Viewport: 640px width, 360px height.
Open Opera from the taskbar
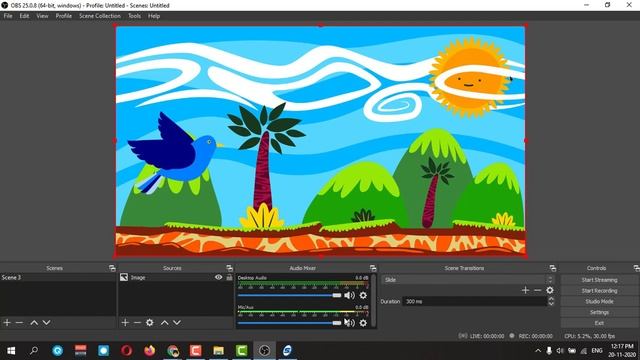tap(127, 351)
